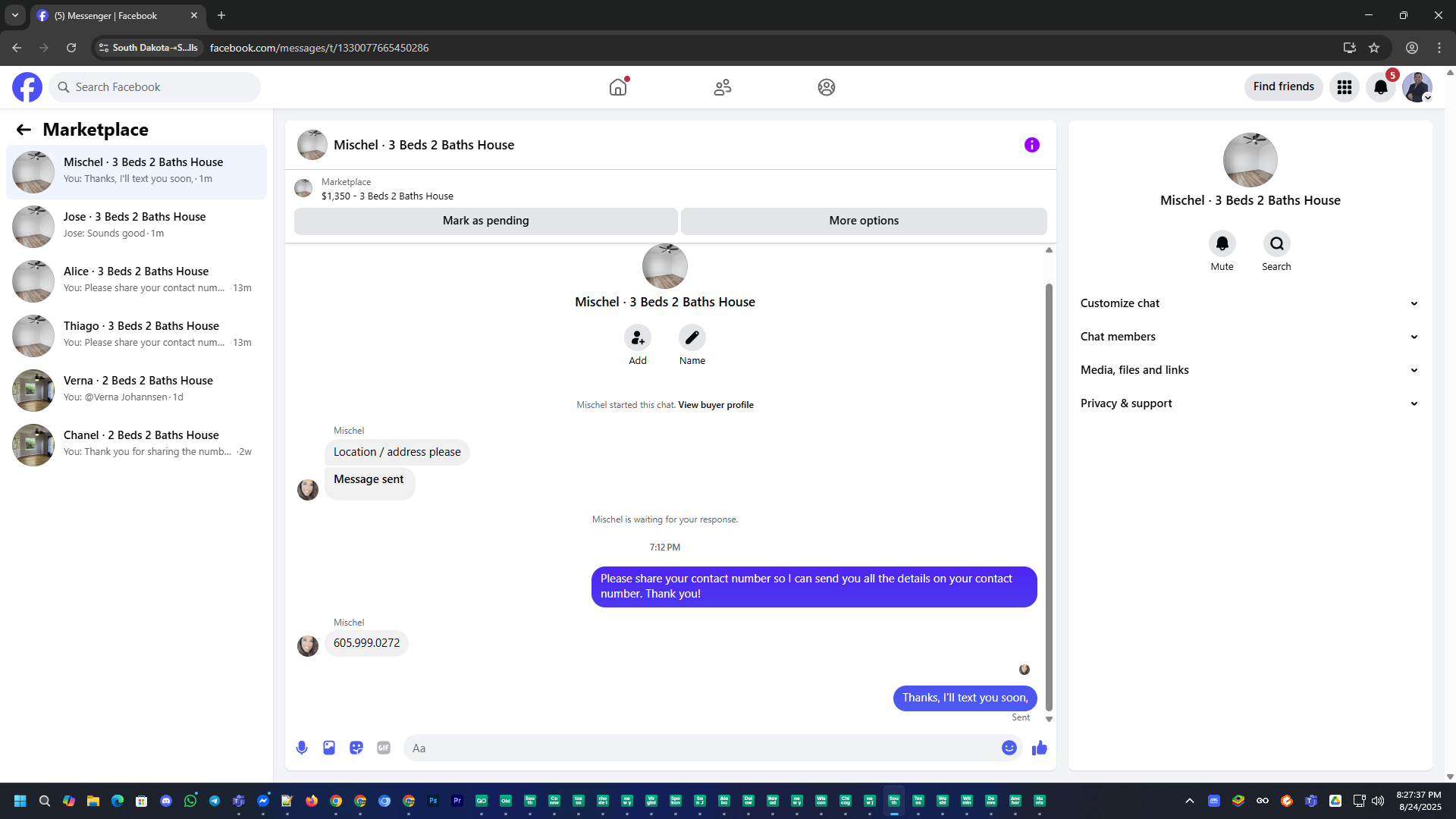Expand the Customize chat section
The width and height of the screenshot is (1456, 819).
click(1249, 303)
